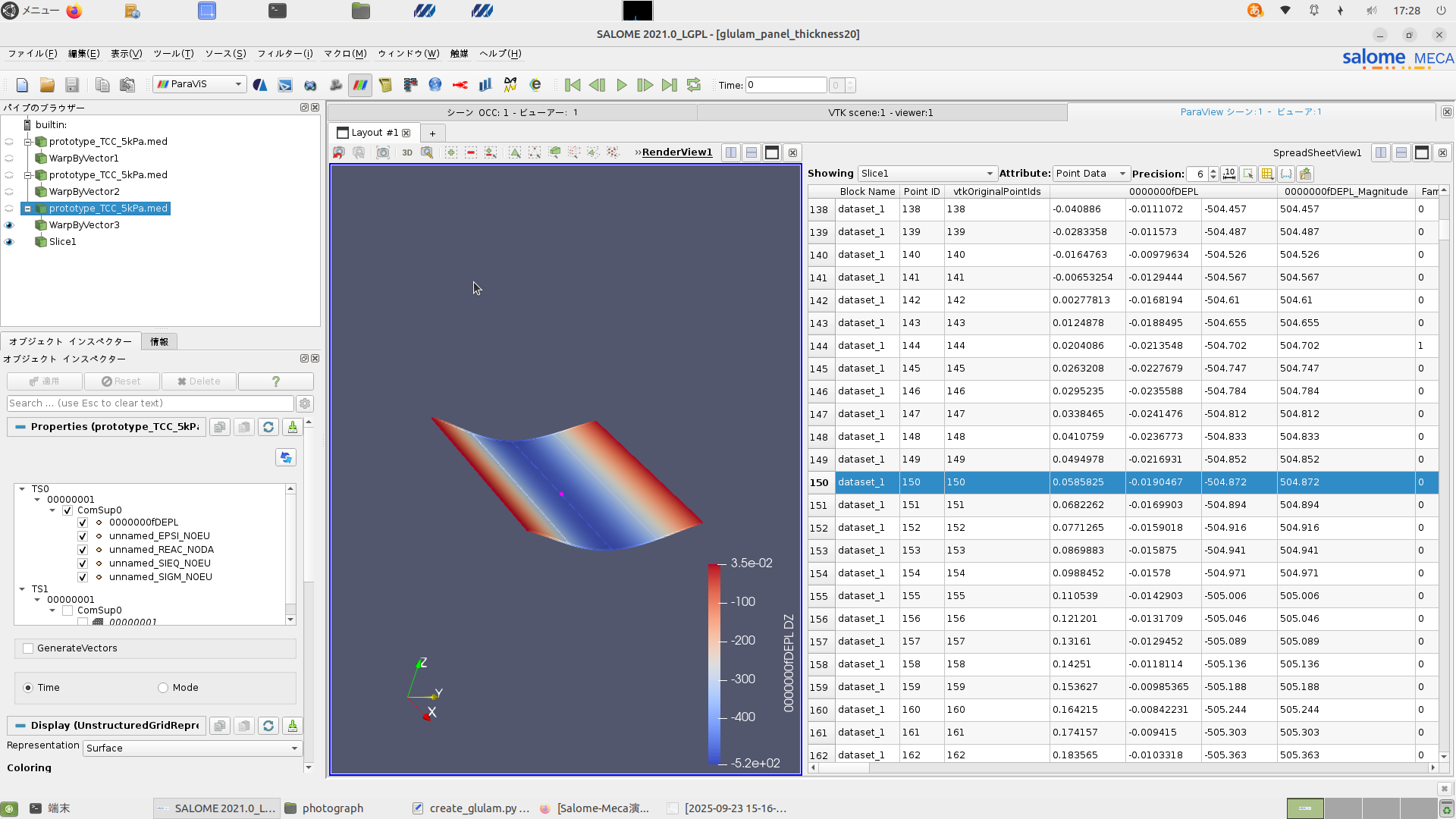
Task: Select the Mode radio button
Action: [x=163, y=688]
